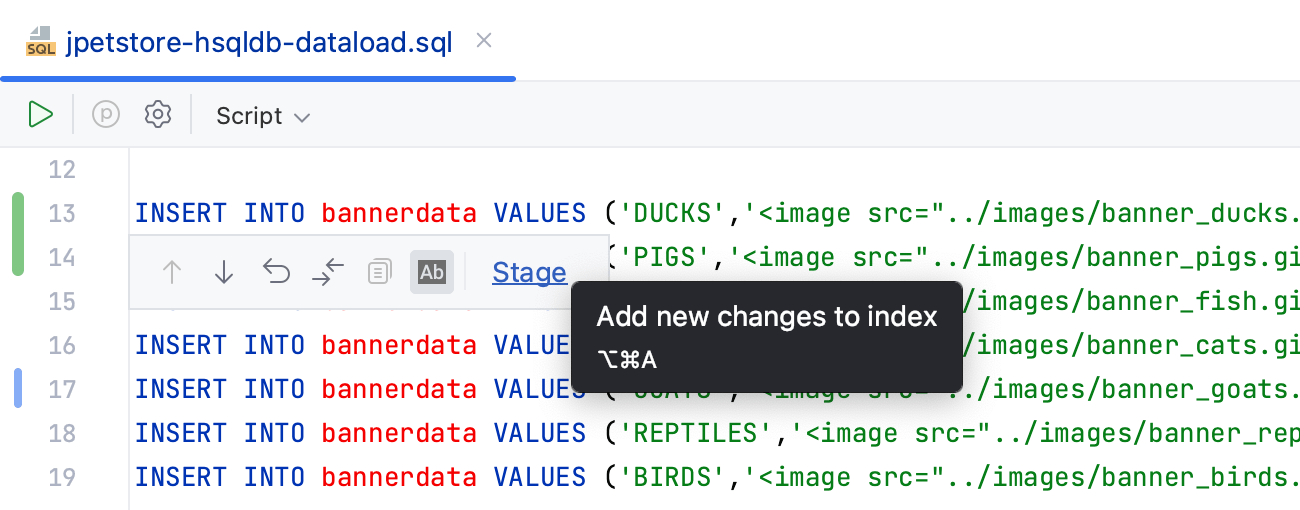This screenshot has height=510, width=1300.
Task: Go to previous change with up arrow
Action: coord(172,272)
